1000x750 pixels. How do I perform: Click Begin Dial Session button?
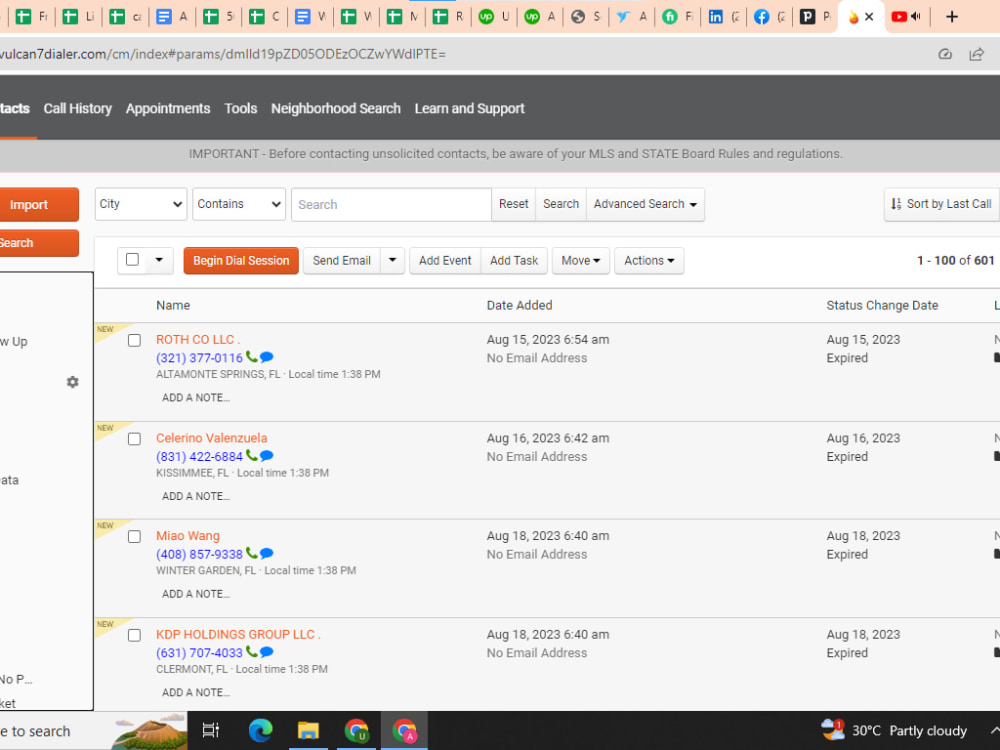tap(241, 261)
